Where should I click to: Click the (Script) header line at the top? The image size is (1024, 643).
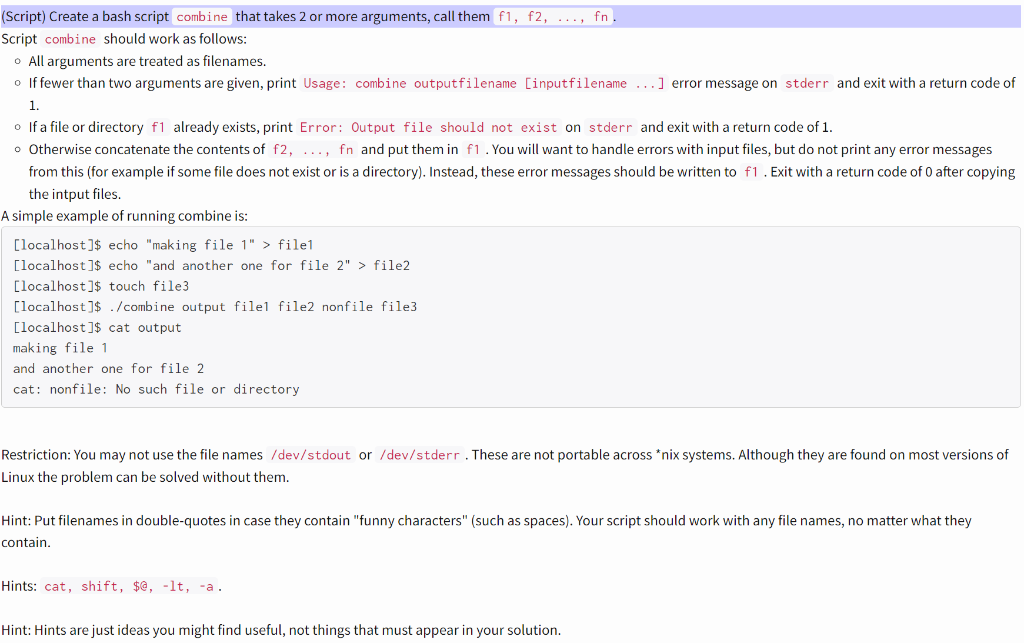[60, 16]
